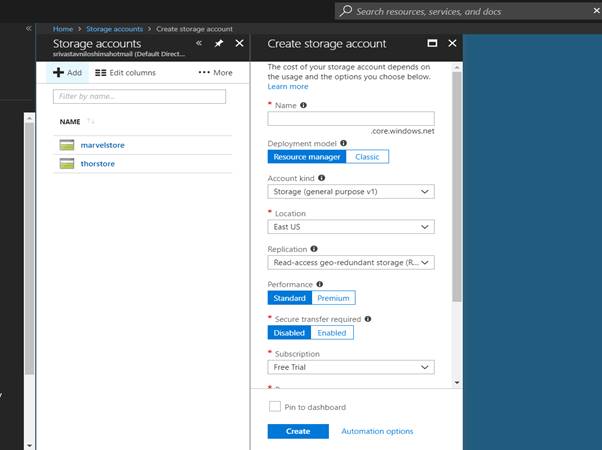Open the Subscription dropdown showing Free Trial
The height and width of the screenshot is (450, 602).
click(x=351, y=367)
